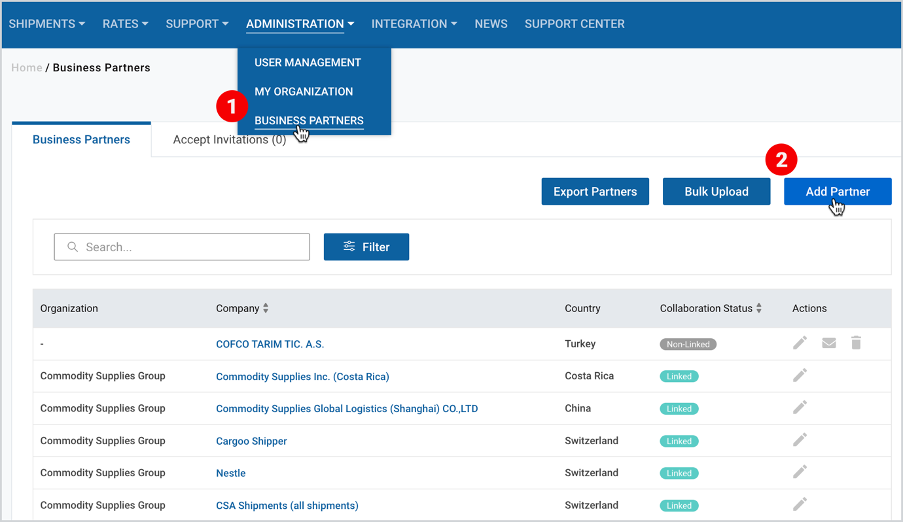Viewport: 904px width, 522px height.
Task: Open the Cargoo Shipper company link
Action: [251, 441]
